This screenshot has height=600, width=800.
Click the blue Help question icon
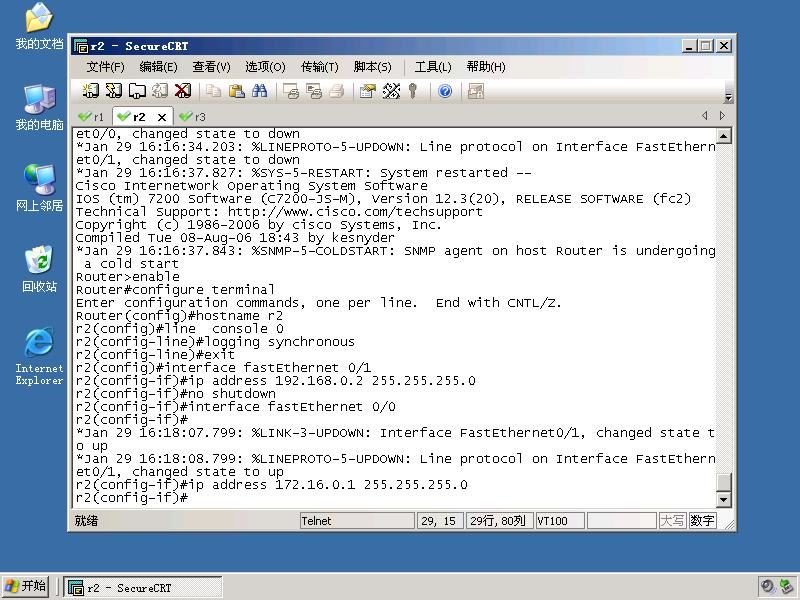445,91
